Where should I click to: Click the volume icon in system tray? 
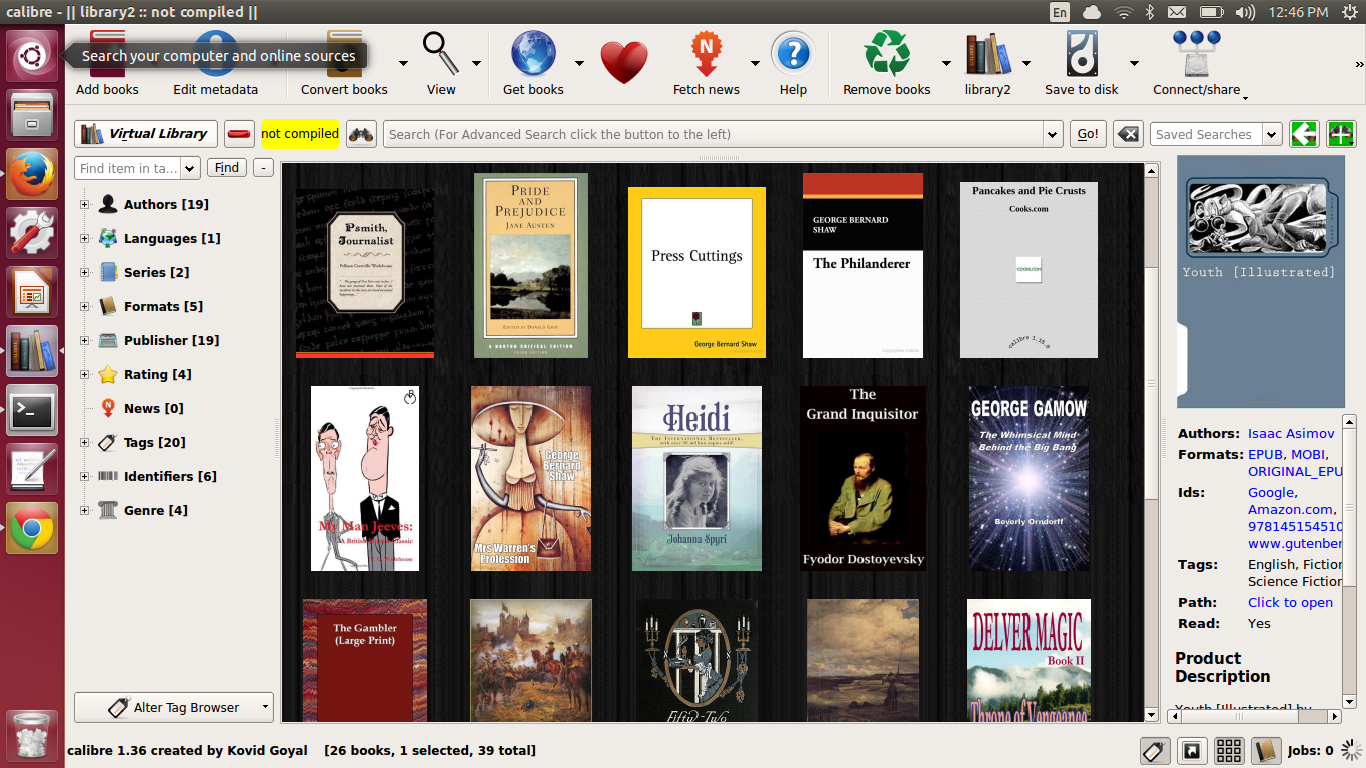(1245, 12)
